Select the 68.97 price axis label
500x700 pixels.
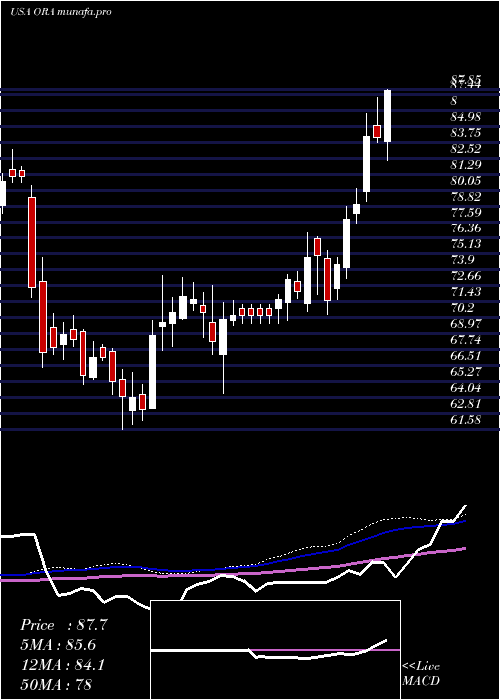click(466, 324)
